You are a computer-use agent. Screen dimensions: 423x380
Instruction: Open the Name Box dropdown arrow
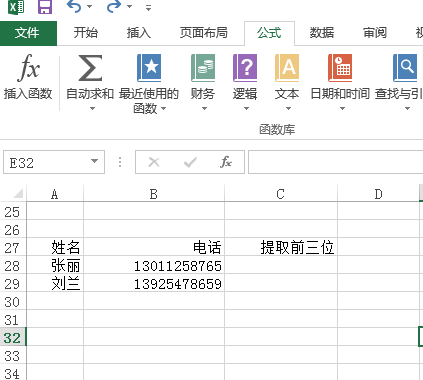(x=95, y=161)
